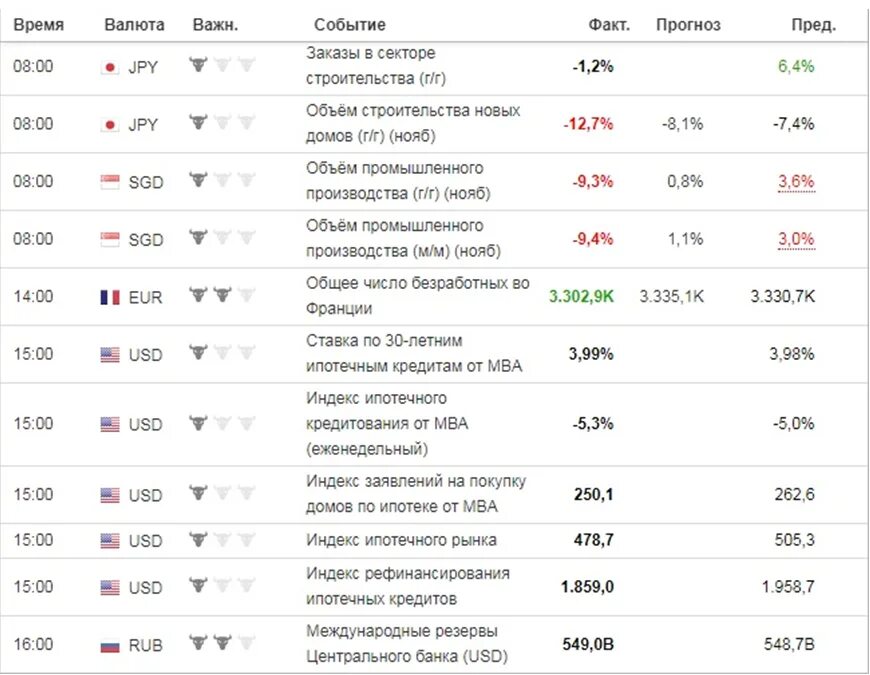Open Международные резервы Центрального банка event
The width and height of the screenshot is (870, 675).
click(407, 643)
